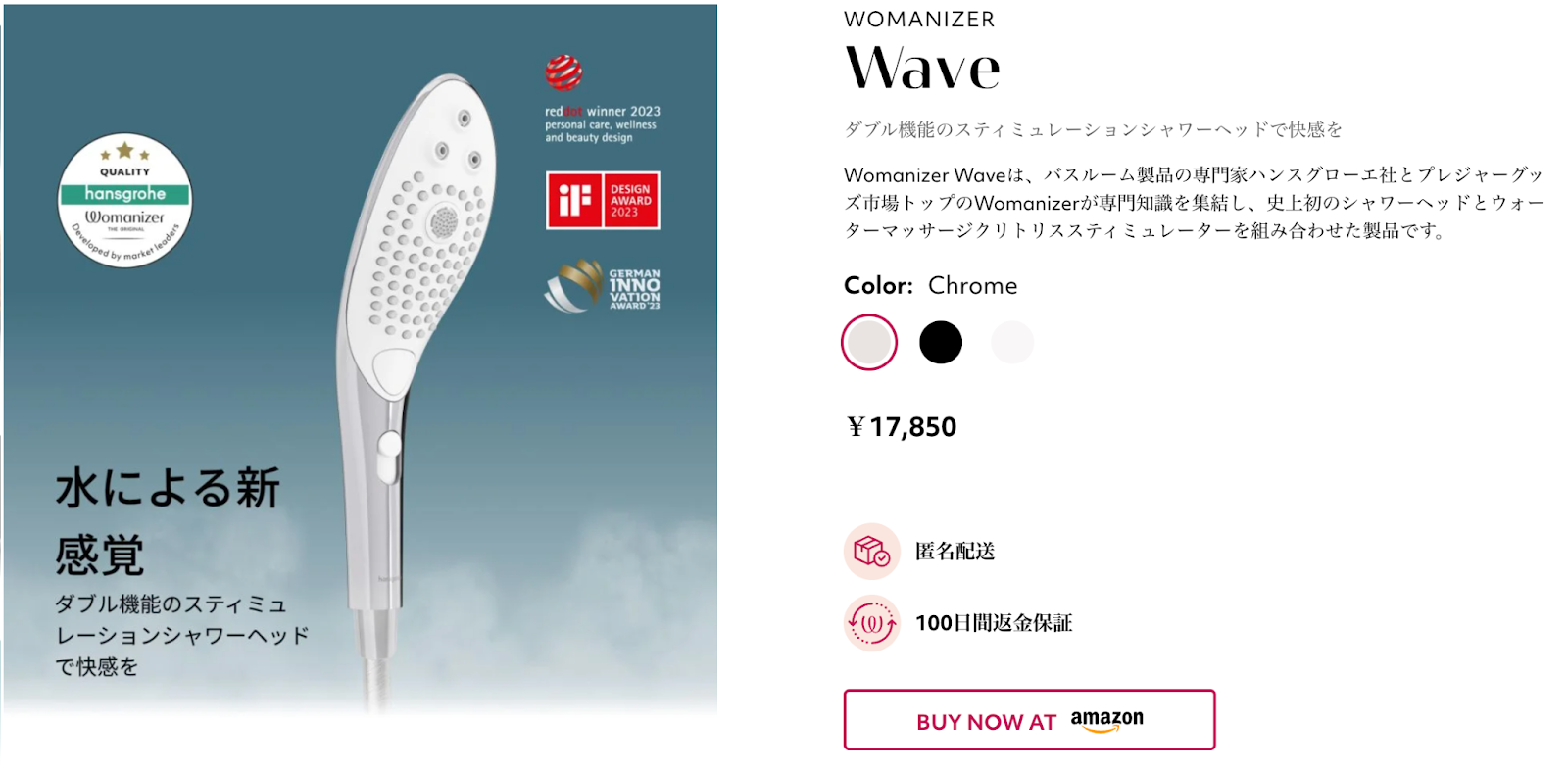Image resolution: width=1568 pixels, height=772 pixels.
Task: Click the 水による新感覚 headline on image
Action: tap(168, 521)
